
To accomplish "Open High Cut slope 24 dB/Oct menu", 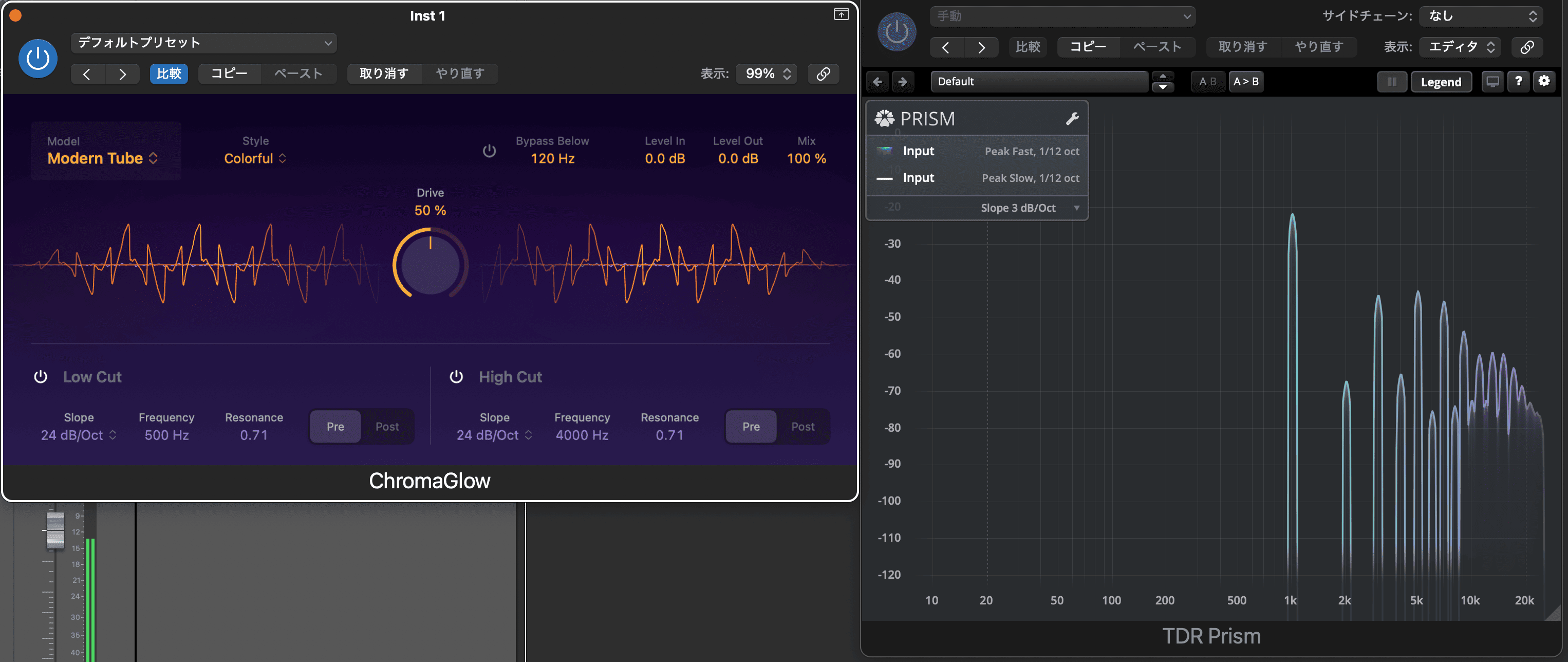I will pyautogui.click(x=494, y=435).
